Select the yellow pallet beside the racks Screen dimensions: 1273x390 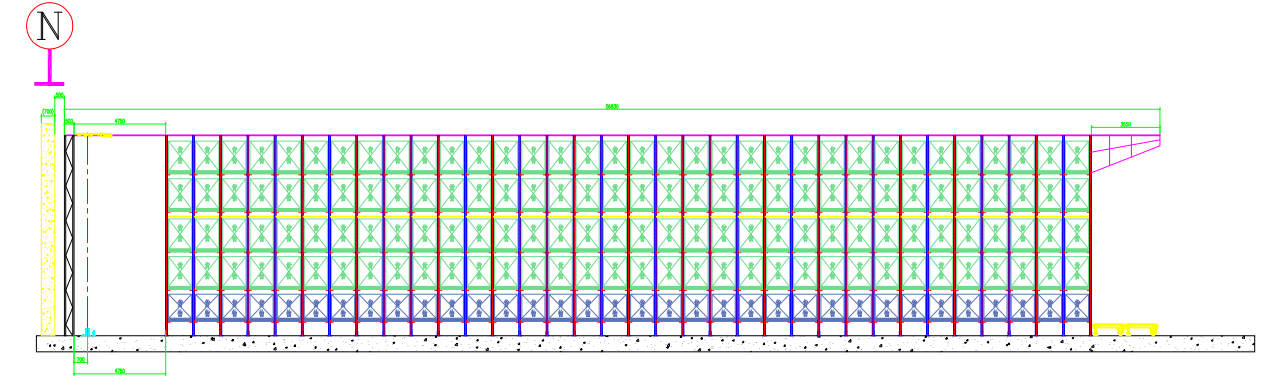coord(1125,328)
